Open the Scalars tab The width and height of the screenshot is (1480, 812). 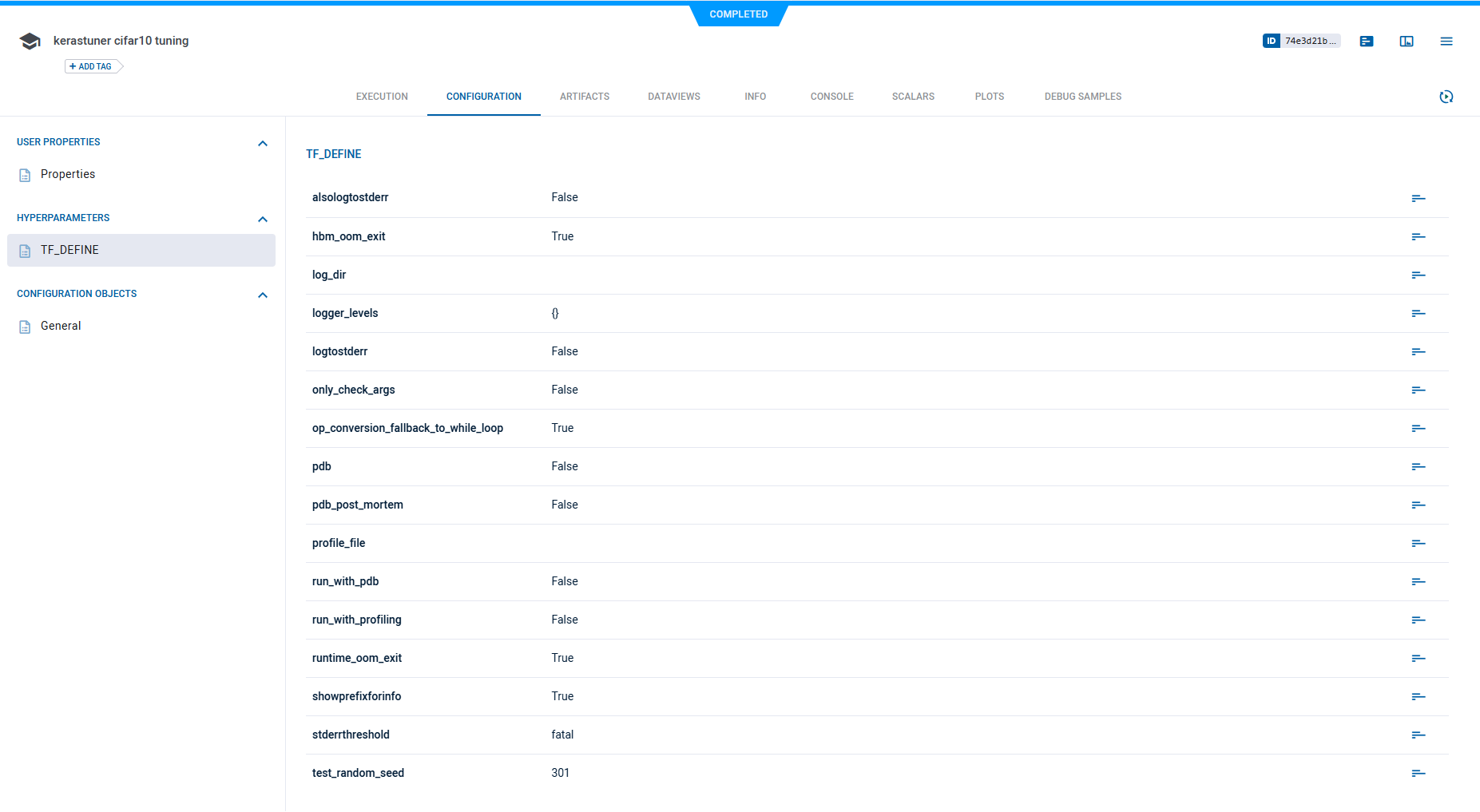913,97
